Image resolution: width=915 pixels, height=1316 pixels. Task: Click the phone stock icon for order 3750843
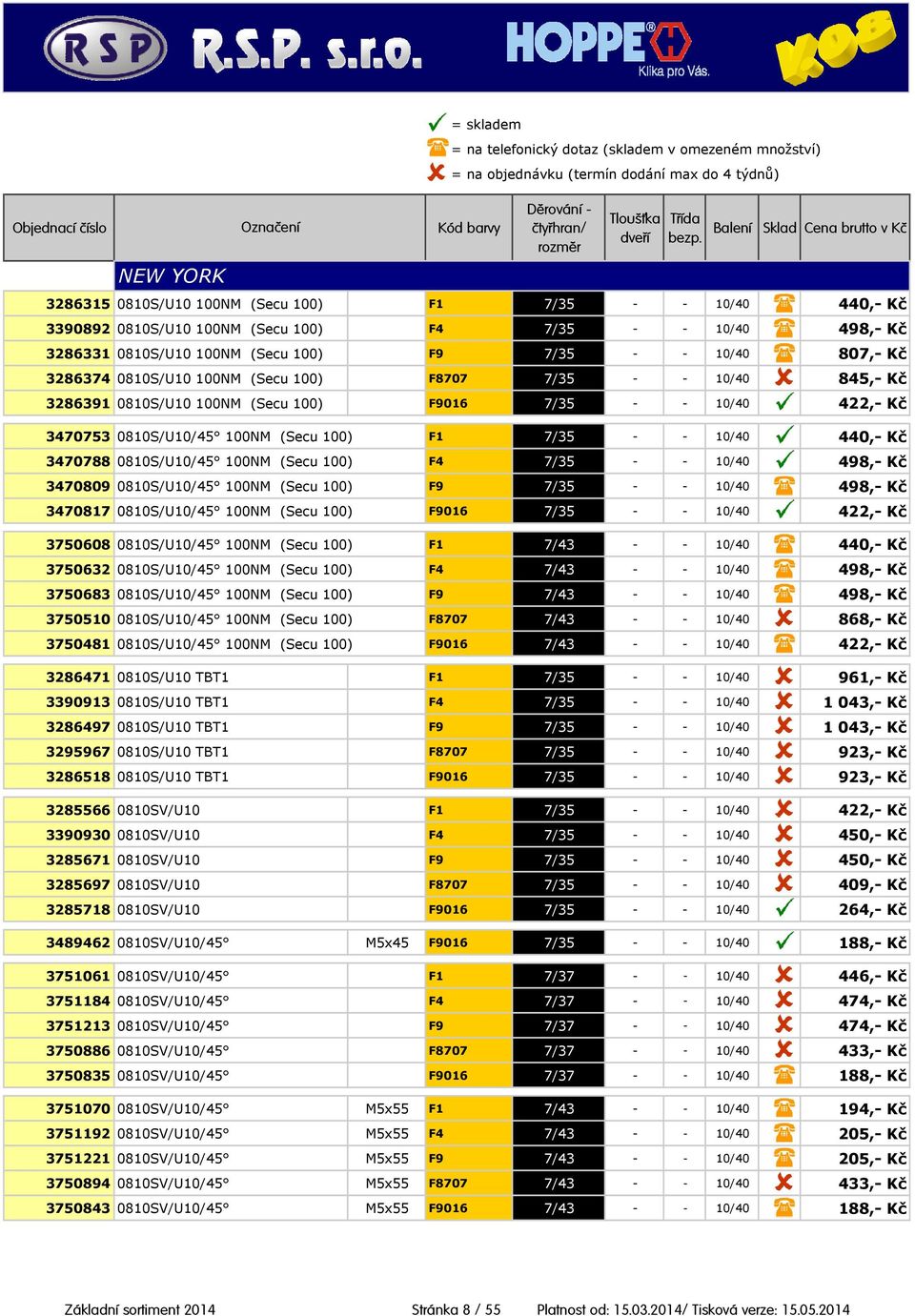pos(783,1206)
